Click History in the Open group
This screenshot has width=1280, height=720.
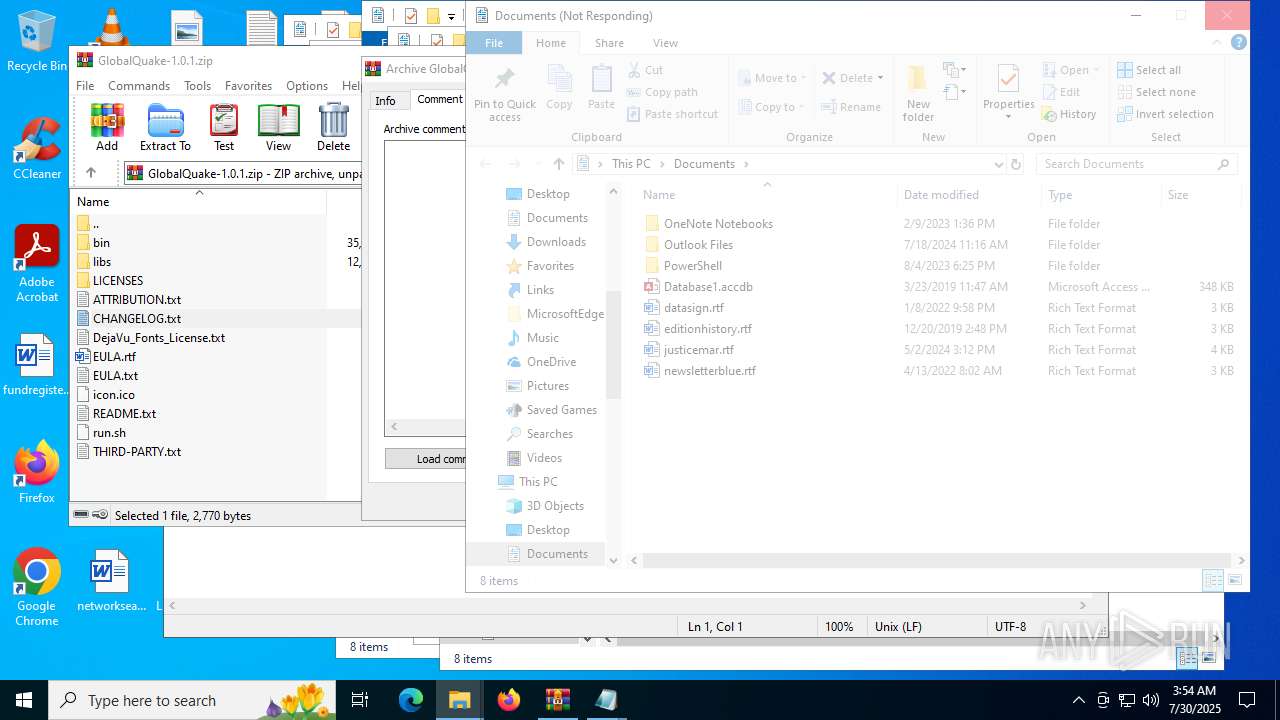click(1069, 114)
